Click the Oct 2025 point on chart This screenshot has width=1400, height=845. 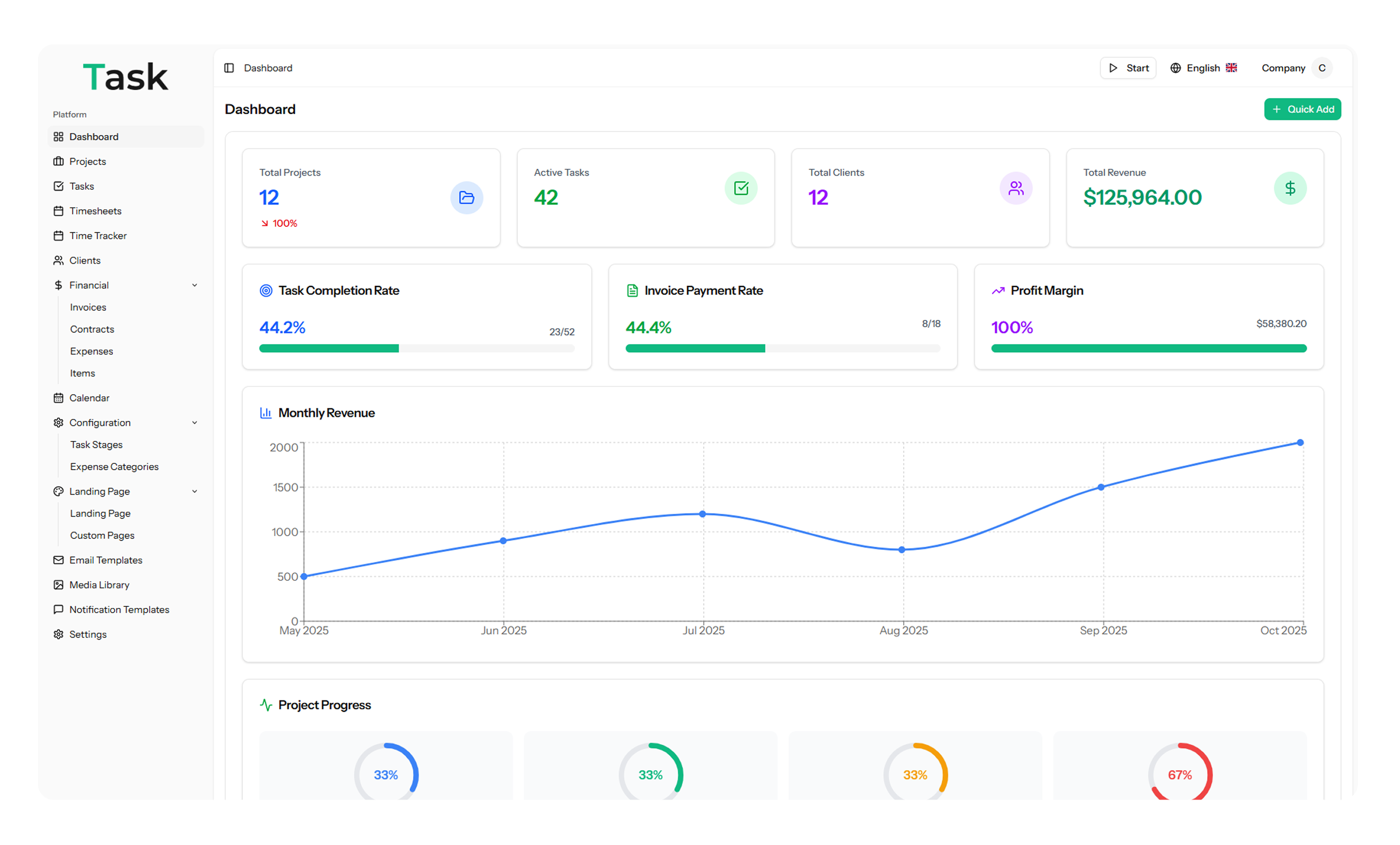click(x=1300, y=442)
